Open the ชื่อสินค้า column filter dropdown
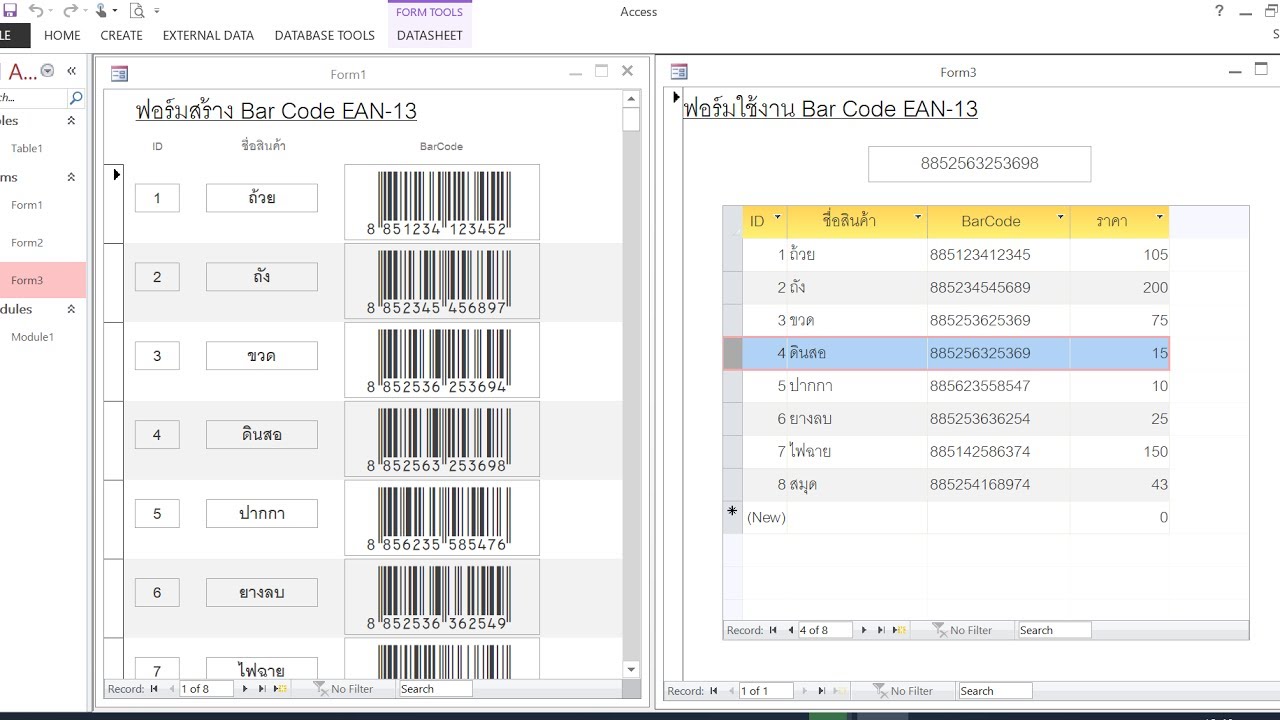The width and height of the screenshot is (1280, 720). [x=918, y=218]
